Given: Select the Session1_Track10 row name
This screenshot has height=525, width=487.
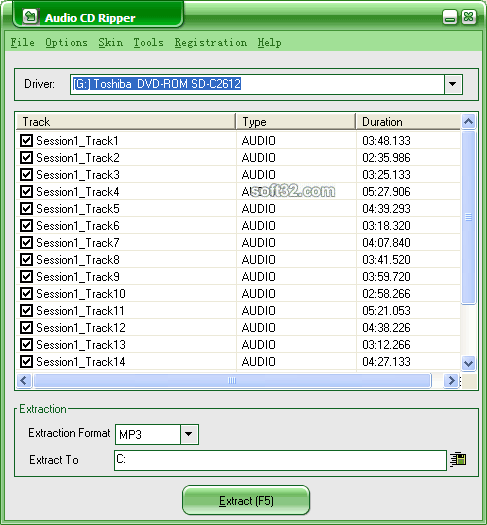Looking at the screenshot, I should (x=81, y=294).
